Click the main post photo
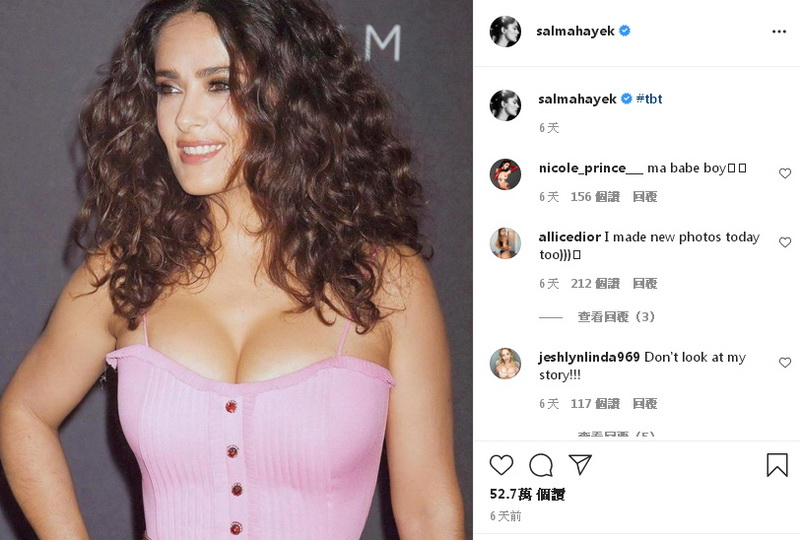The width and height of the screenshot is (800, 540). tap(236, 270)
